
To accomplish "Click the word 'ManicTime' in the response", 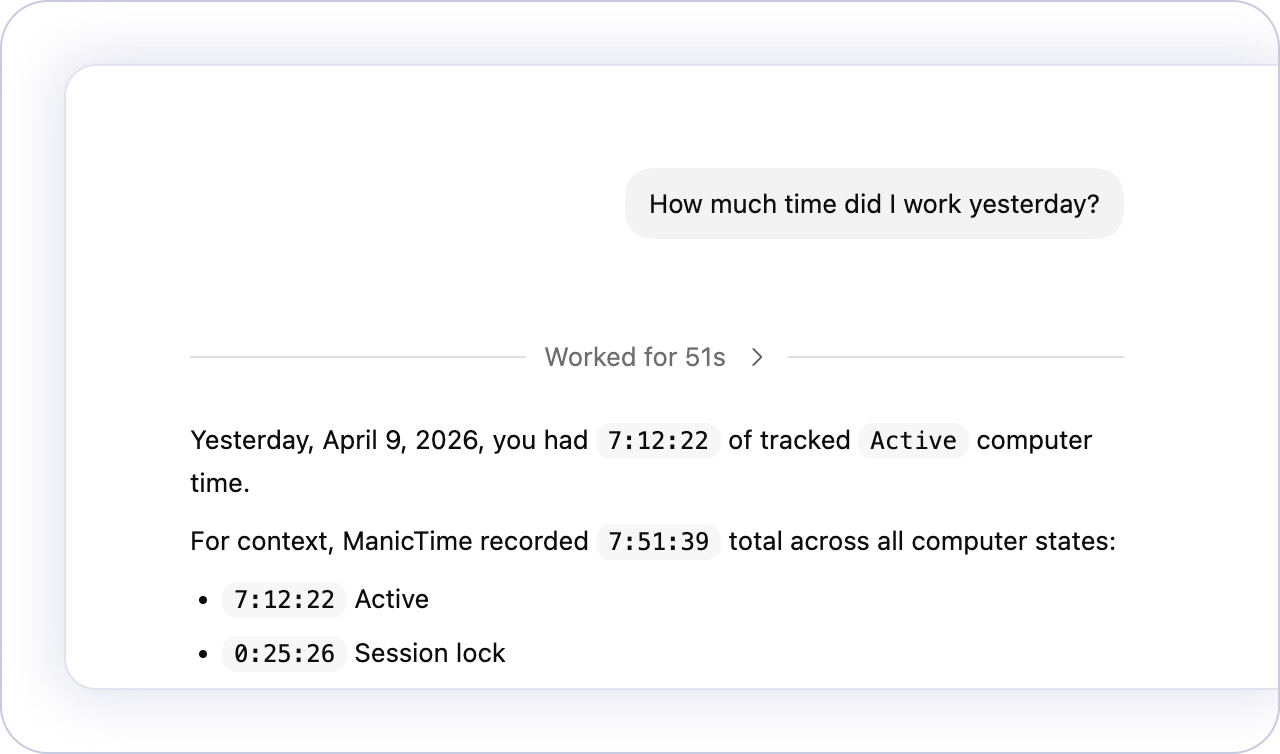I will [408, 542].
